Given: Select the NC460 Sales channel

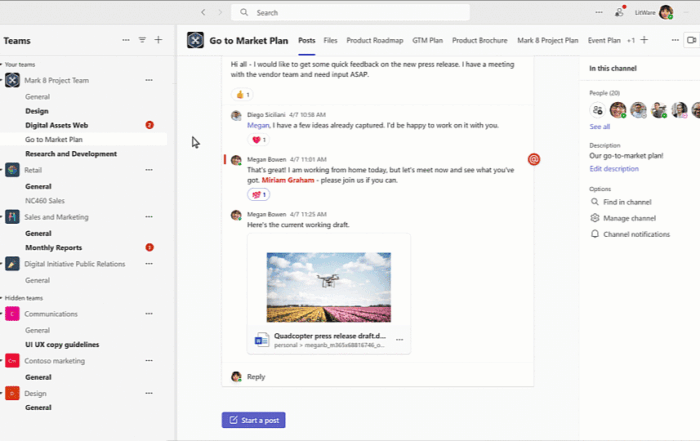Looking at the screenshot, I should 45,201.
